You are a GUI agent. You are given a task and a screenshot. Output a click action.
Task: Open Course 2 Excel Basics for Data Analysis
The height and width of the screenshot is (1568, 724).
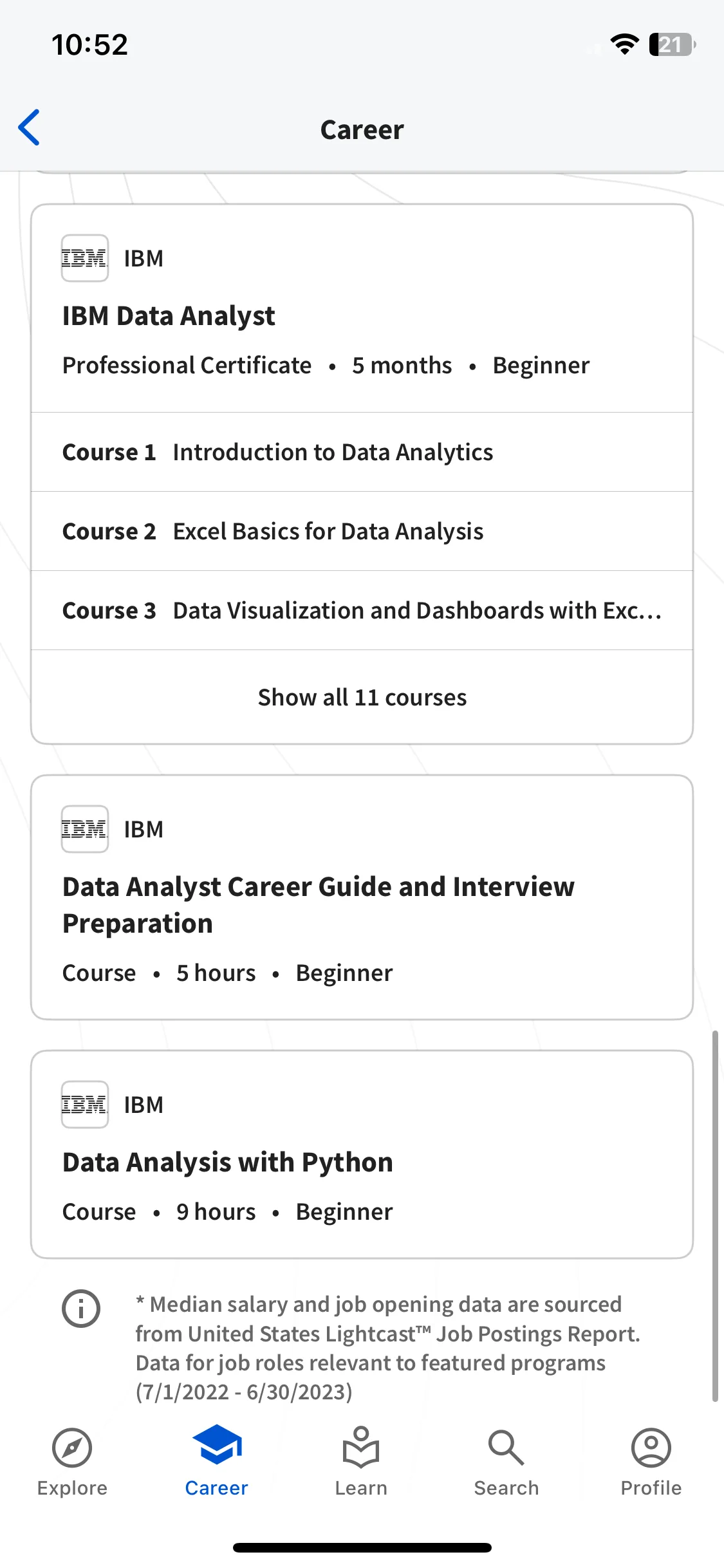click(362, 531)
